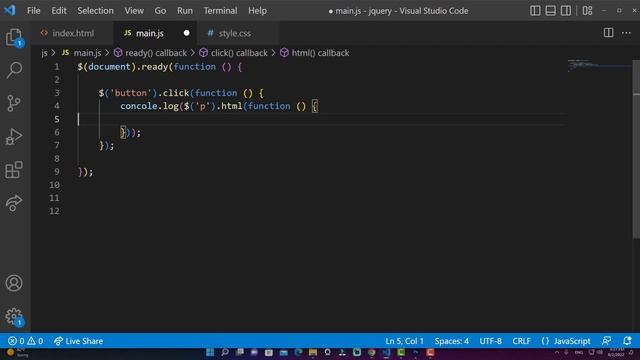640x360 pixels.
Task: Switch to the index.html tab
Action: pos(73,33)
